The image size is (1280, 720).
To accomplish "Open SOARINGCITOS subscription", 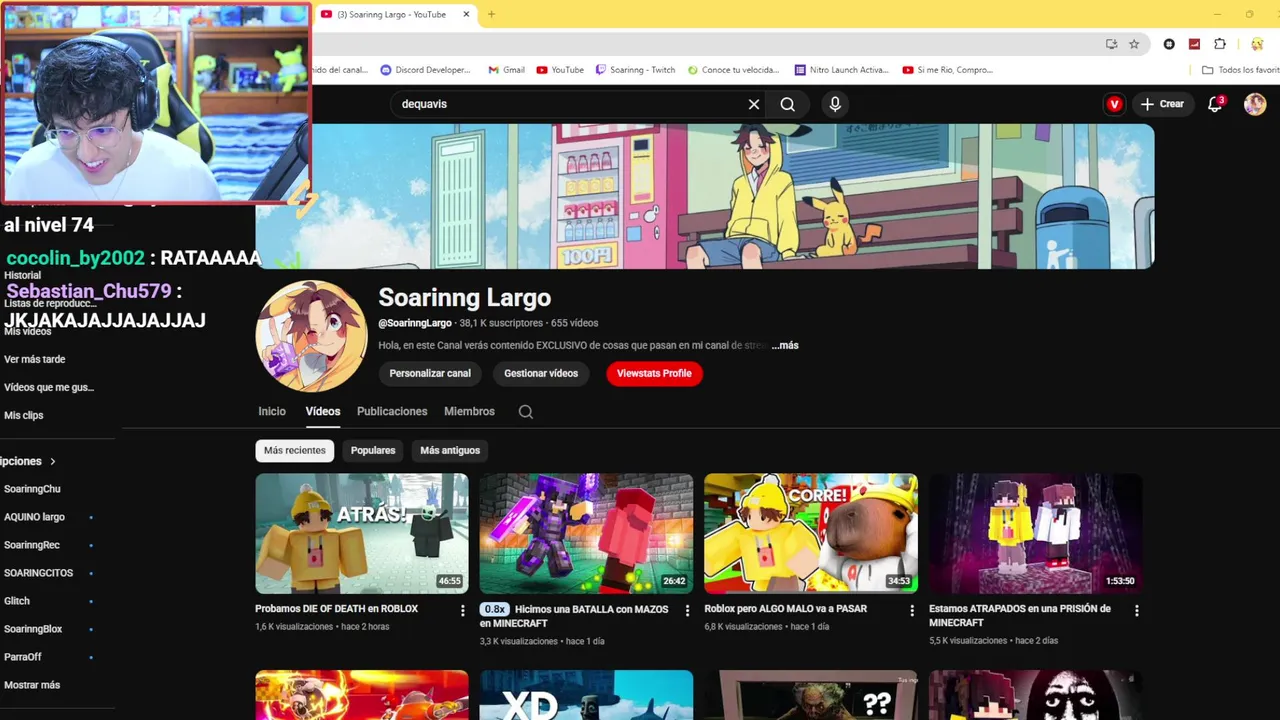I will point(38,573).
